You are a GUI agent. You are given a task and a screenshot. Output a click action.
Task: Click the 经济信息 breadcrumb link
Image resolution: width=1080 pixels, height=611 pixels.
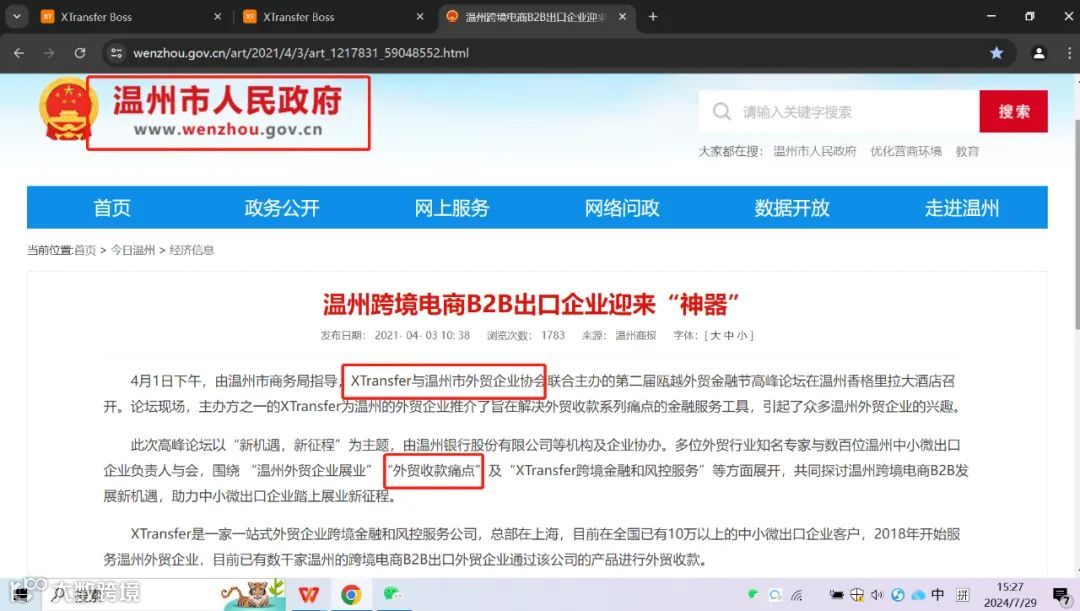(x=191, y=250)
